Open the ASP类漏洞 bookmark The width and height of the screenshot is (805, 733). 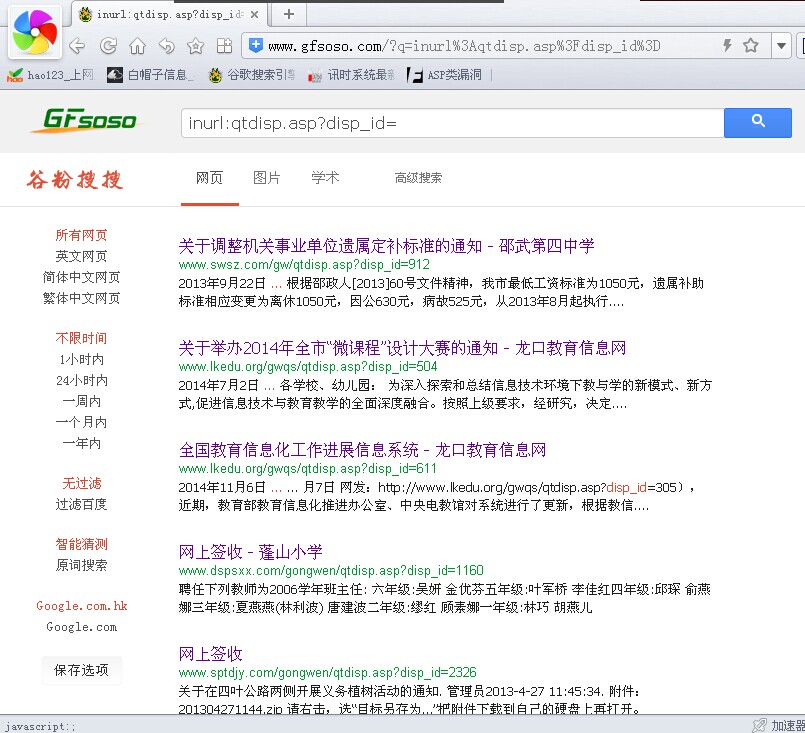pyautogui.click(x=445, y=75)
